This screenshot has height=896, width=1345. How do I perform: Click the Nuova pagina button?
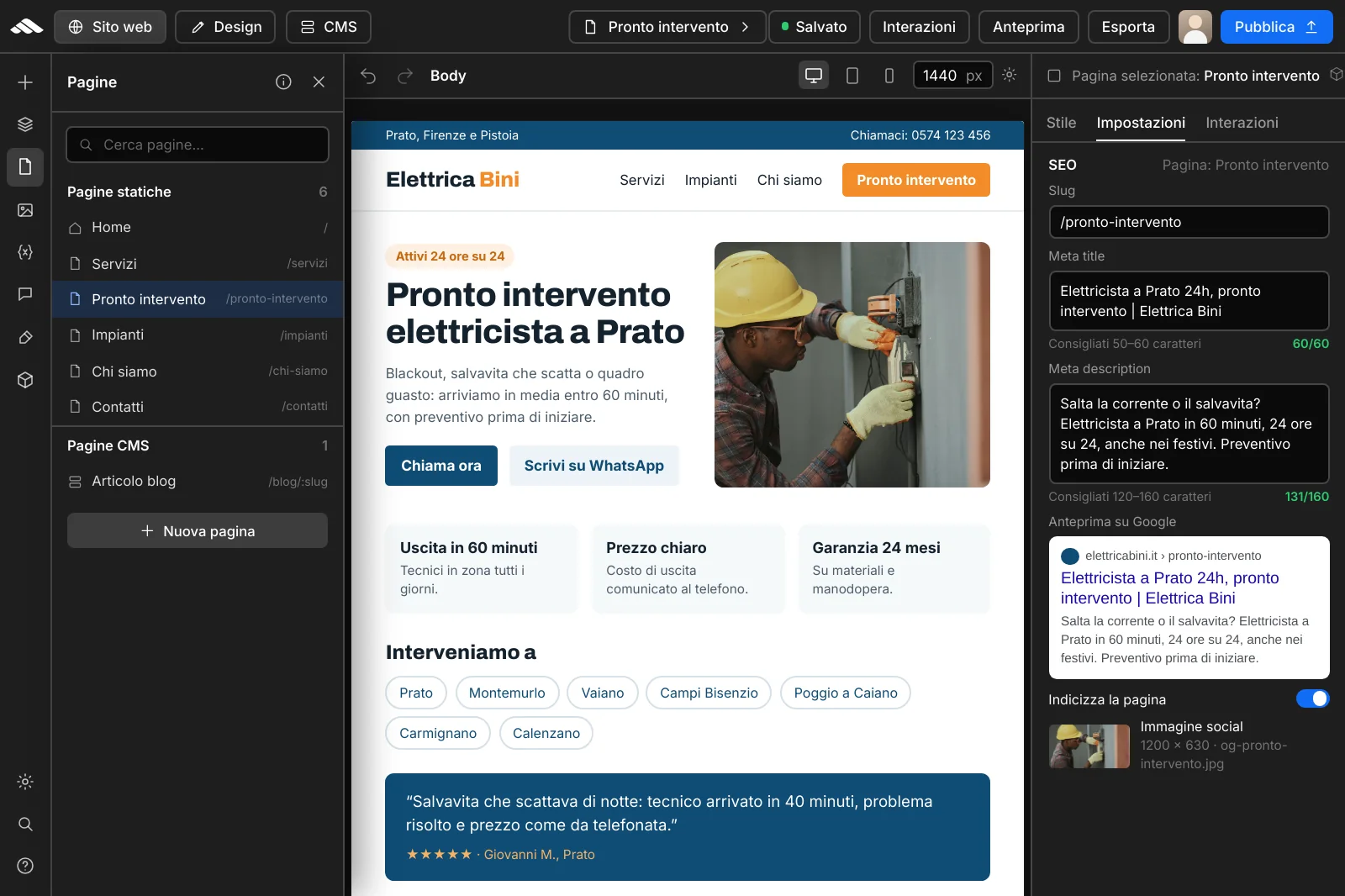[x=198, y=530]
